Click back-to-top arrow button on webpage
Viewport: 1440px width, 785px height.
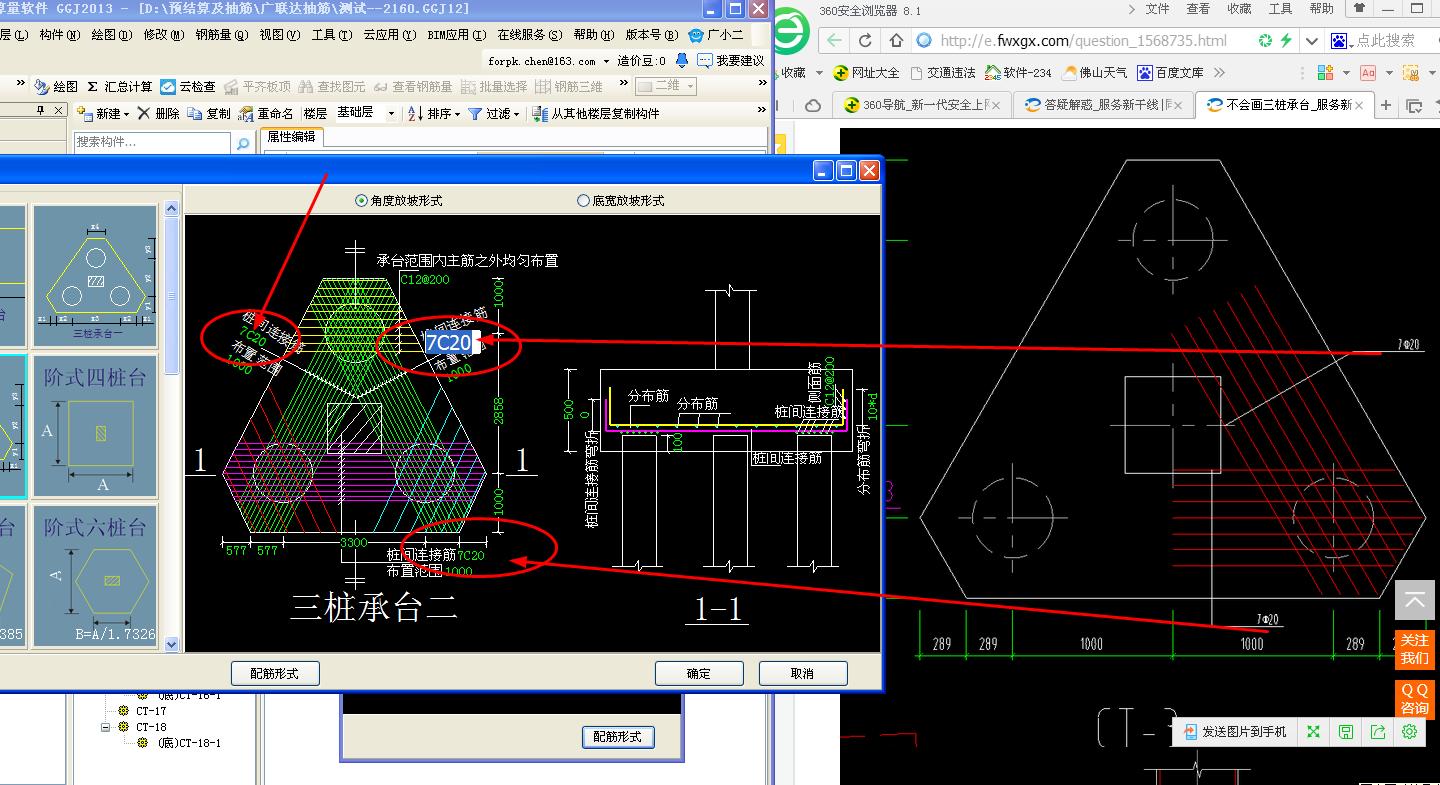coord(1415,600)
